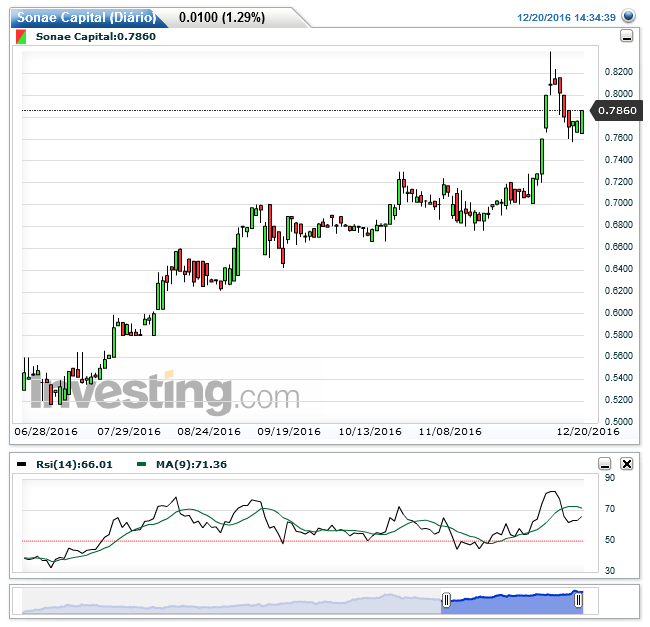Viewport: 650px width, 627px height.
Task: Close the RSI indicator panel
Action: 626,464
